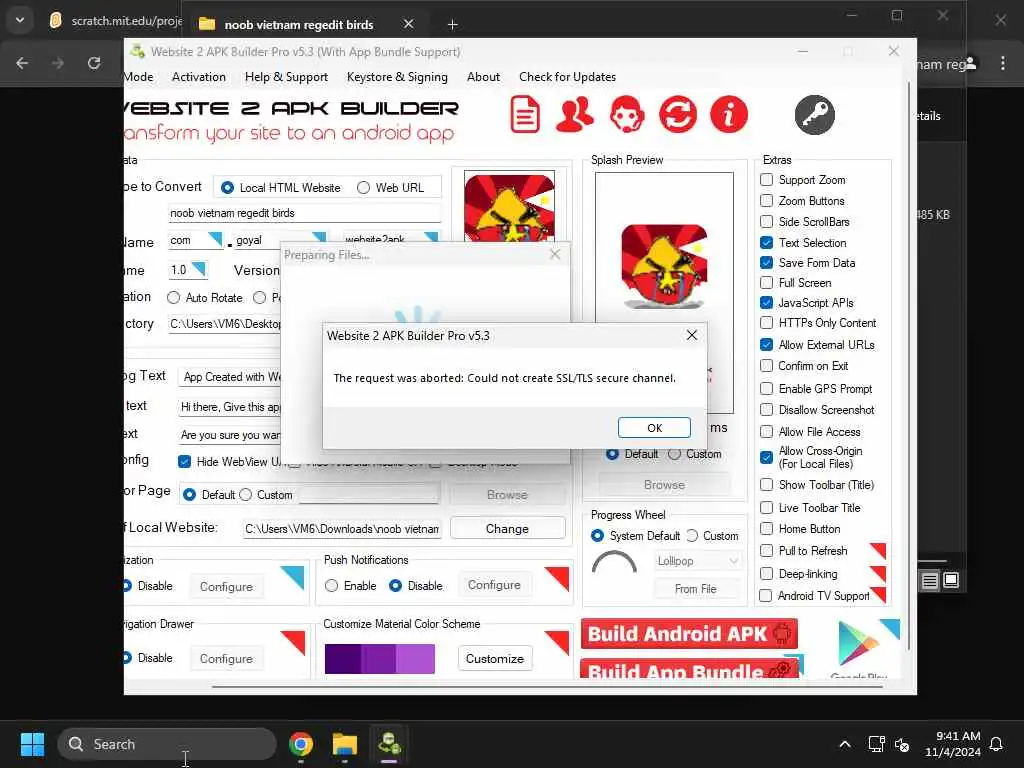1024x768 pixels.
Task: Check Disallow Screenshot option
Action: [767, 409]
